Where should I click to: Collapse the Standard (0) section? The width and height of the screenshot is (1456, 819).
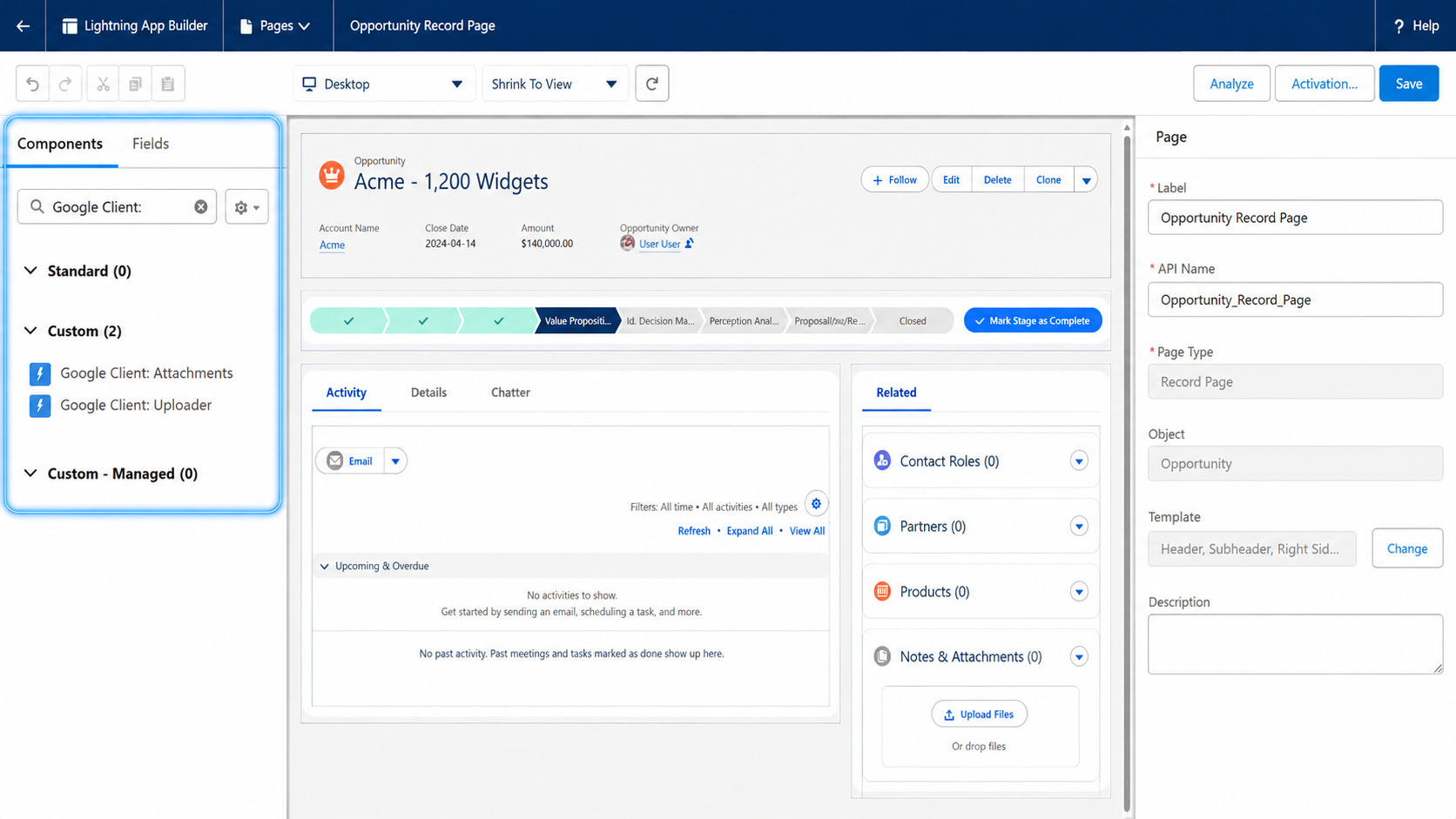[30, 271]
